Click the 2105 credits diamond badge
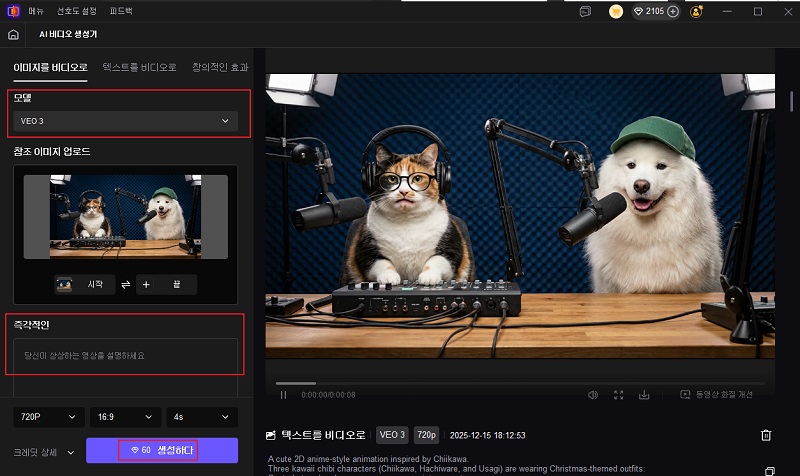The width and height of the screenshot is (800, 476). pos(649,11)
